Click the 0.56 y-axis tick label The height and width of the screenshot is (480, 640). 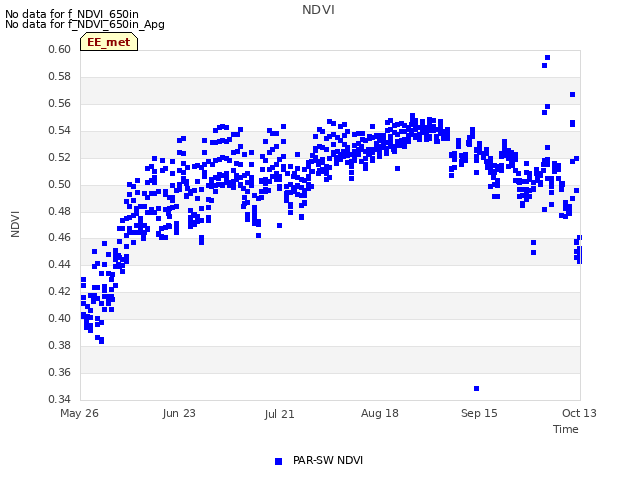pyautogui.click(x=60, y=104)
